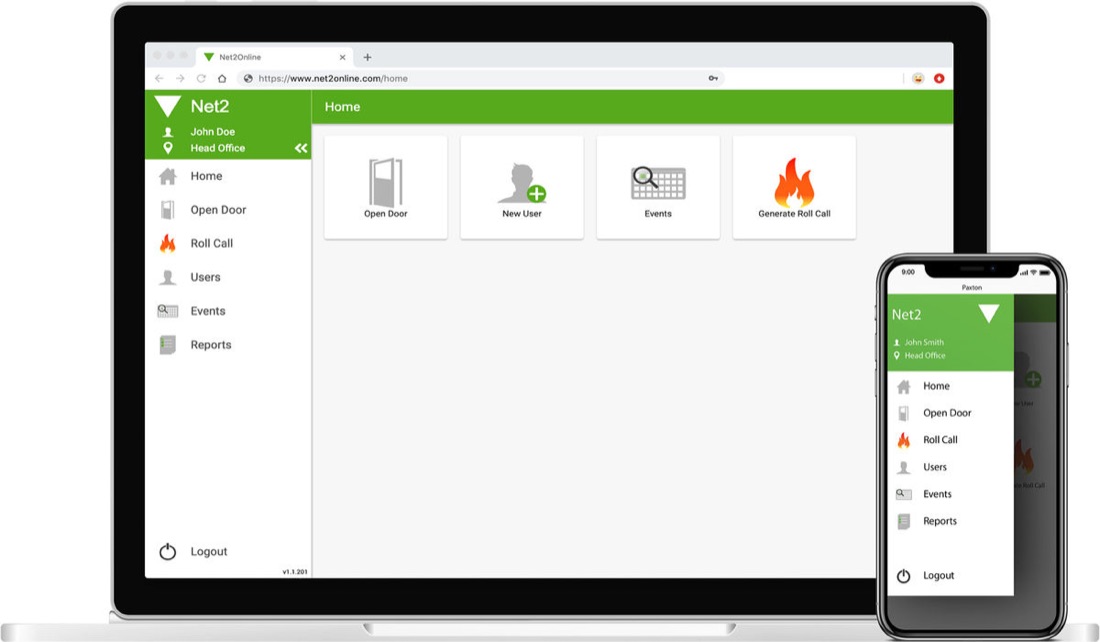Tap Home in the phone menu
This screenshot has width=1100, height=642.
(936, 386)
